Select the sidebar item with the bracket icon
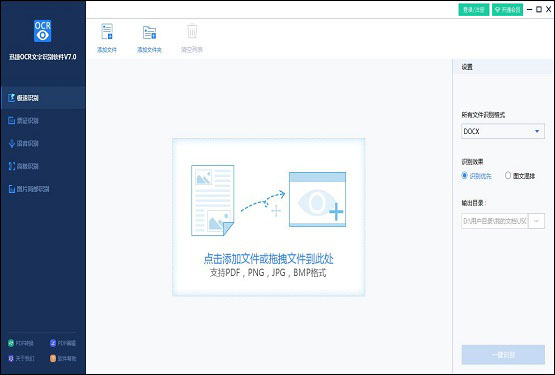 (43, 166)
